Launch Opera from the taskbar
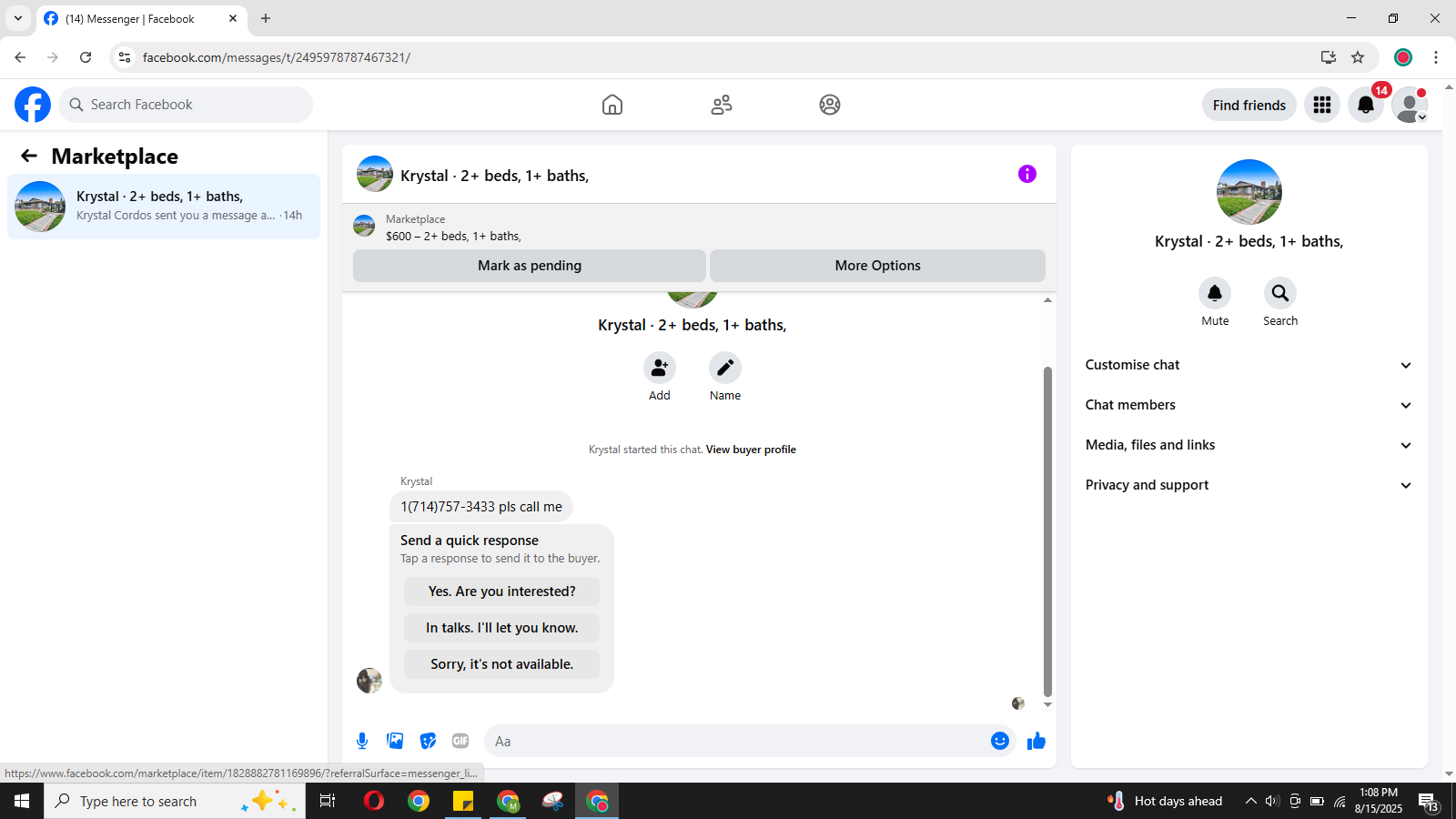This screenshot has height=819, width=1456. [x=373, y=801]
